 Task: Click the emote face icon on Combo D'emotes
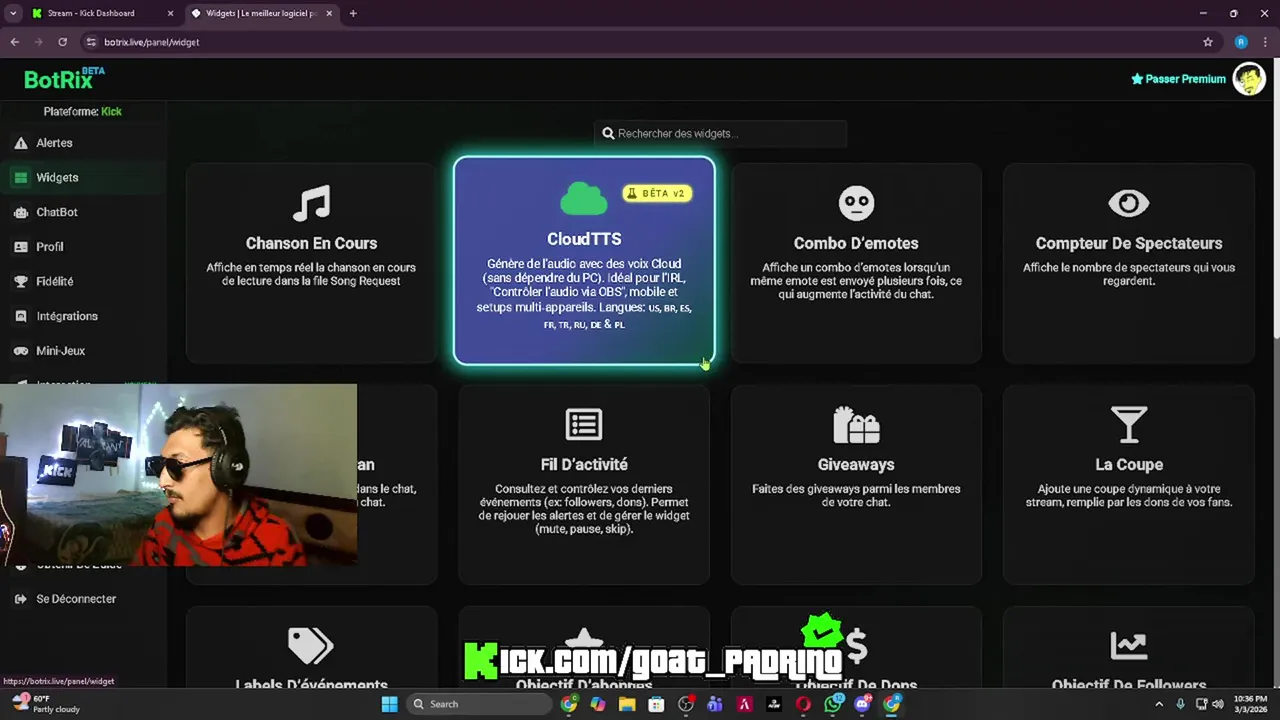(x=856, y=203)
